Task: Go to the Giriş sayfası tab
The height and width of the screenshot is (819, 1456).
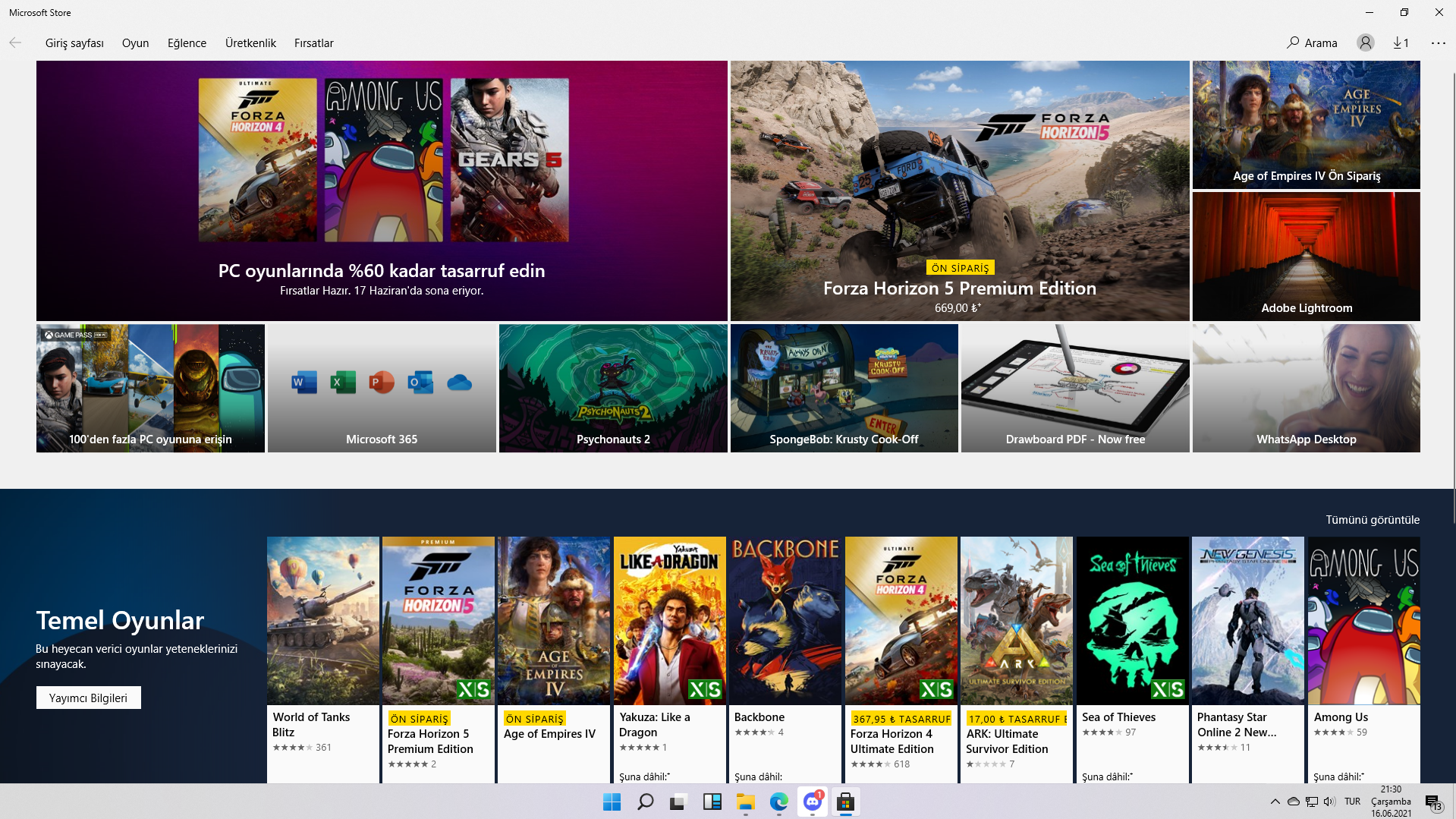Action: [74, 43]
